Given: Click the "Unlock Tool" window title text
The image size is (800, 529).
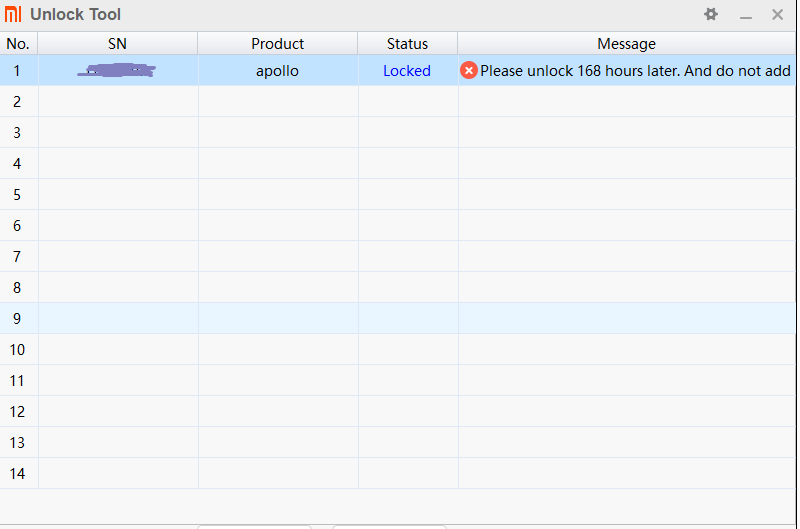Looking at the screenshot, I should click(75, 15).
